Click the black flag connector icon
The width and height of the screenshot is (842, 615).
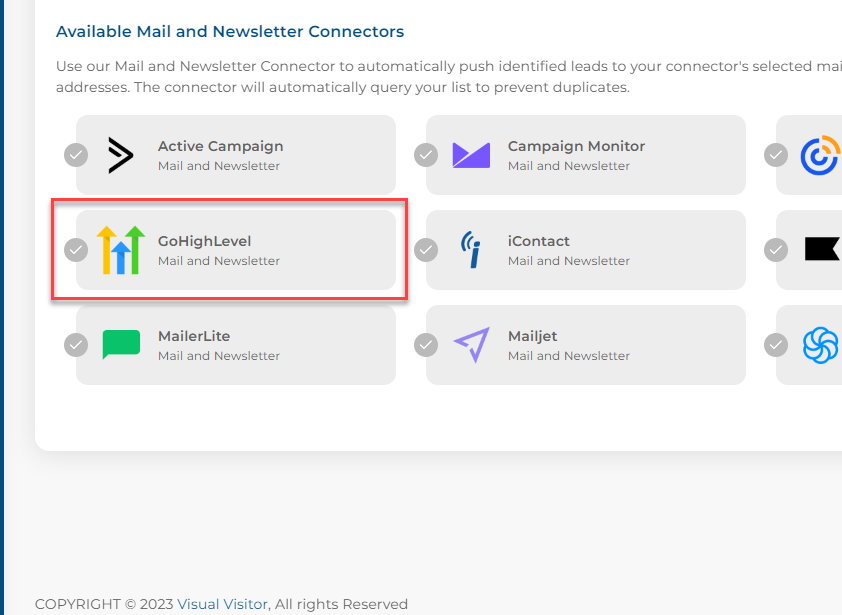821,249
